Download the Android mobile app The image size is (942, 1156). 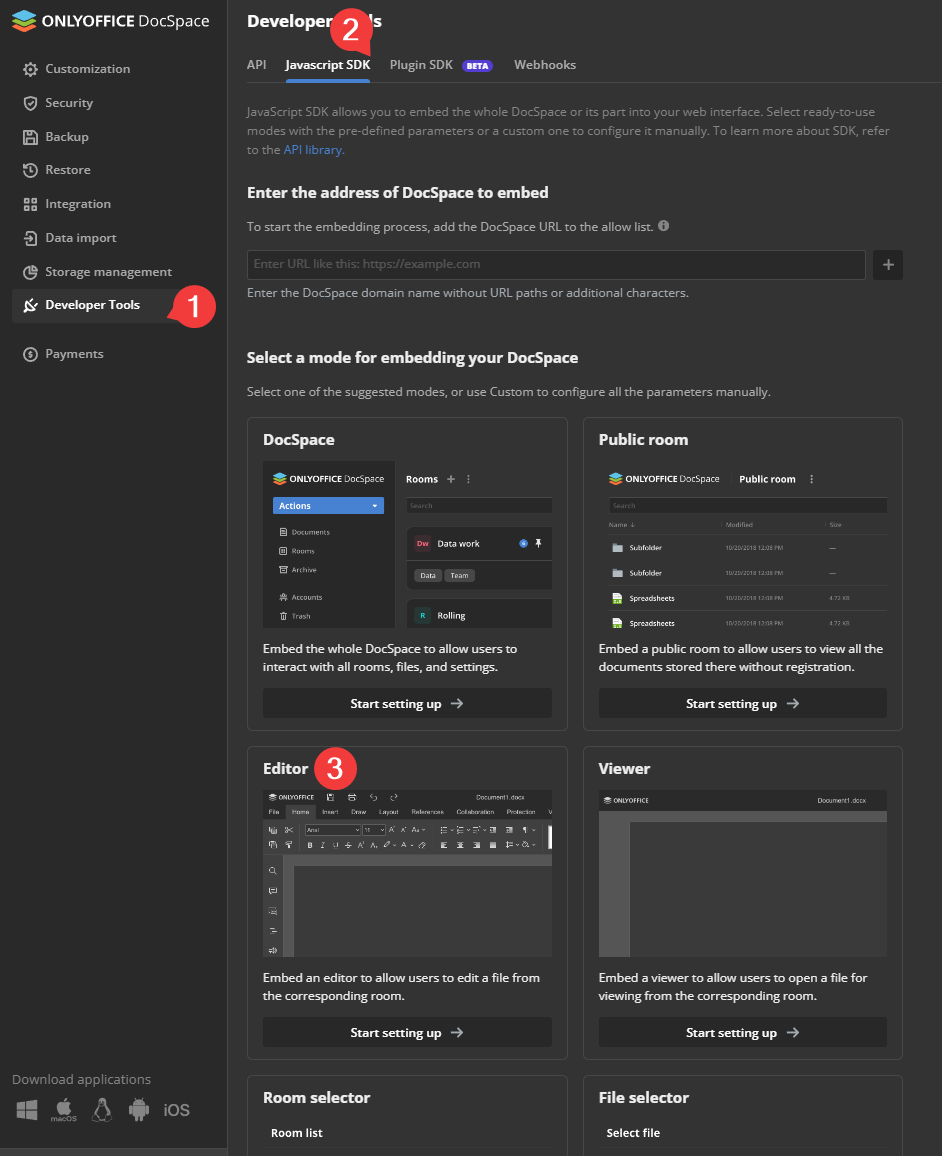(139, 1110)
